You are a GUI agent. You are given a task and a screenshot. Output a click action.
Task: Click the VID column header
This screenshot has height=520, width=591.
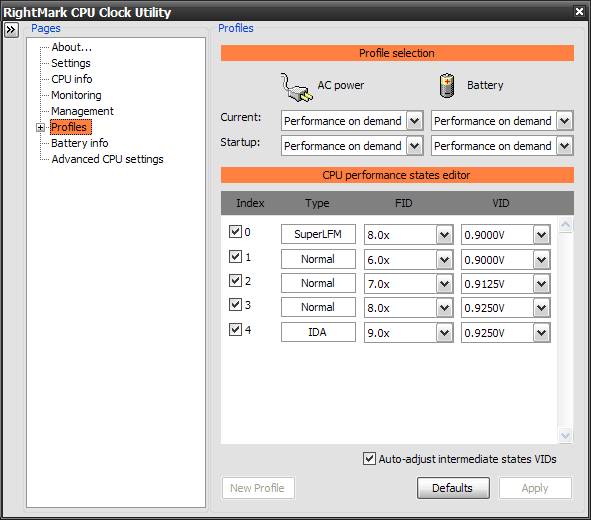pos(501,203)
